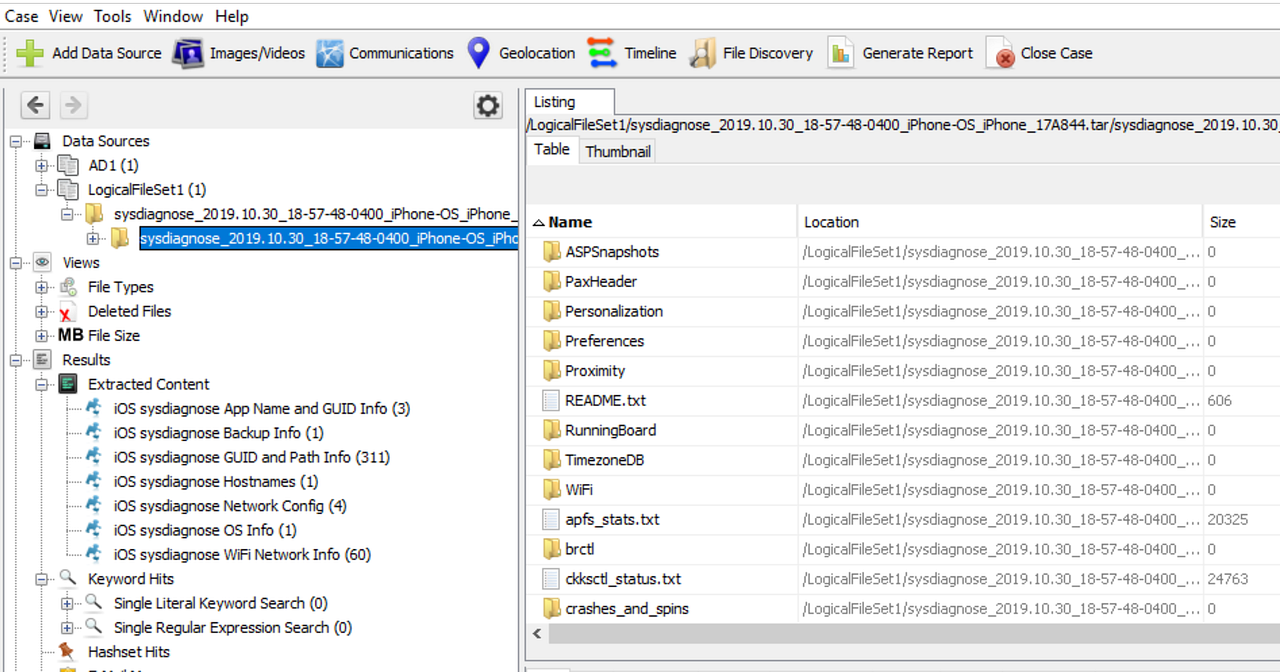Viewport: 1280px width, 672px height.
Task: Expand the Deleted Files node
Action: pyautogui.click(x=41, y=311)
